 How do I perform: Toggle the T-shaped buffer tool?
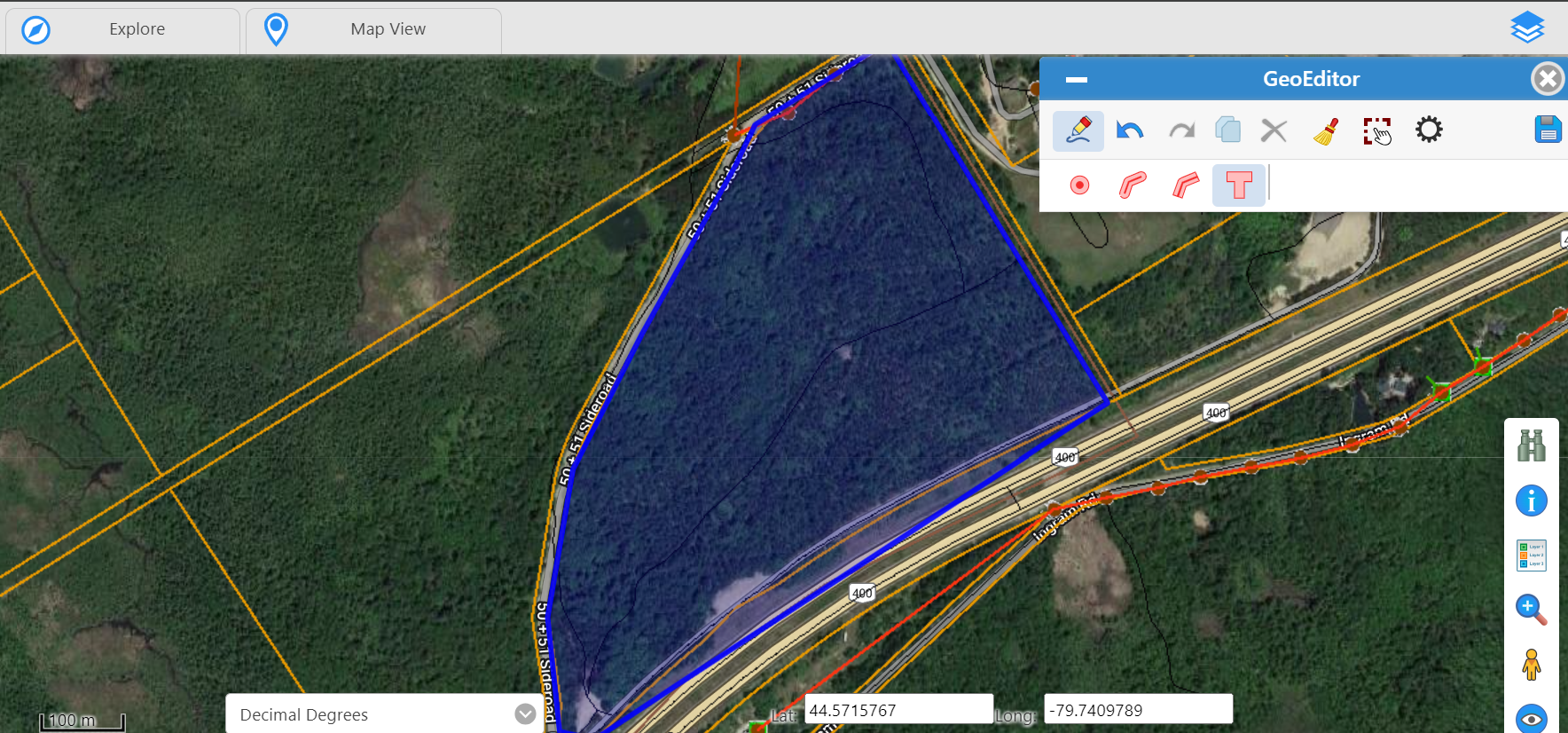(1238, 185)
